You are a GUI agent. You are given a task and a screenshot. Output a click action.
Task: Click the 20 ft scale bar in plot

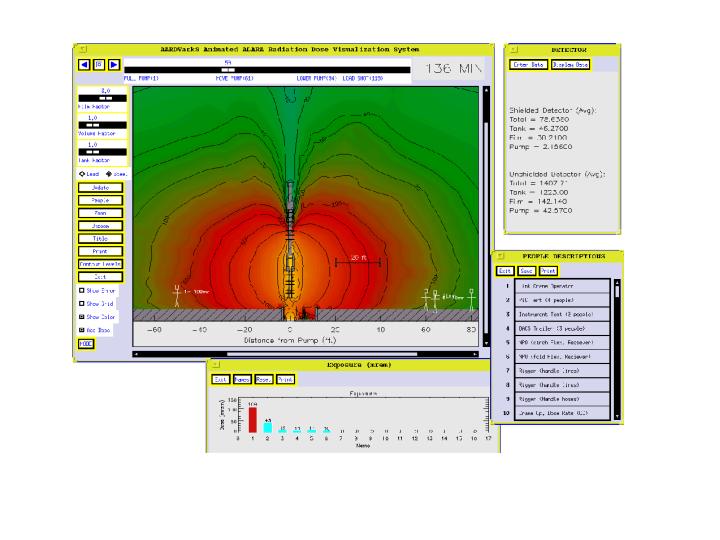coord(358,262)
